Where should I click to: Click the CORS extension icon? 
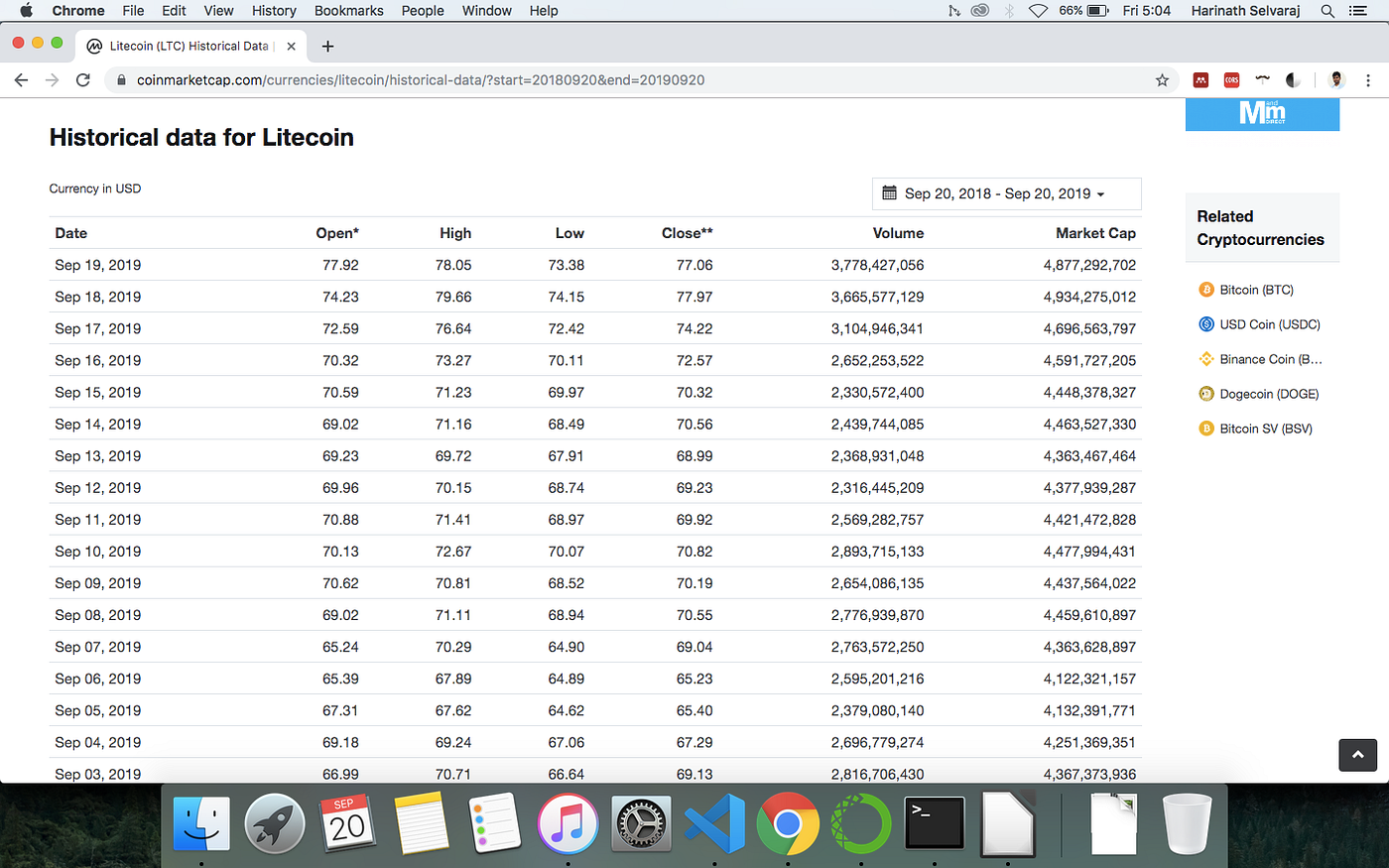(x=1231, y=80)
